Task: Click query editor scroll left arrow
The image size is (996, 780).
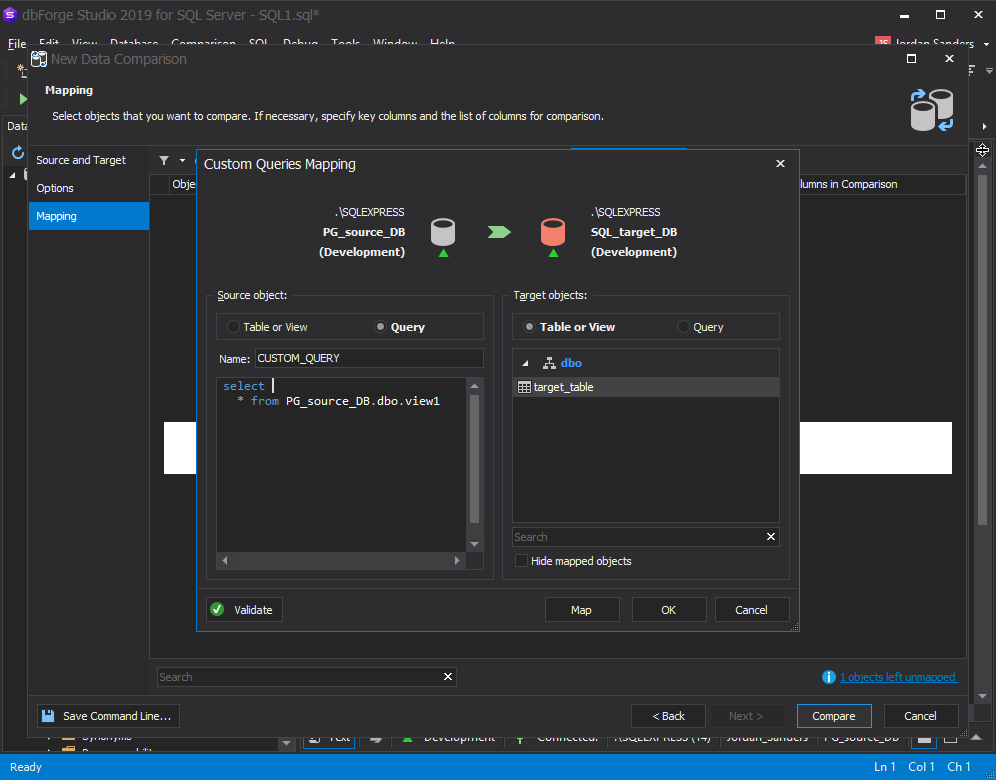Action: 224,560
